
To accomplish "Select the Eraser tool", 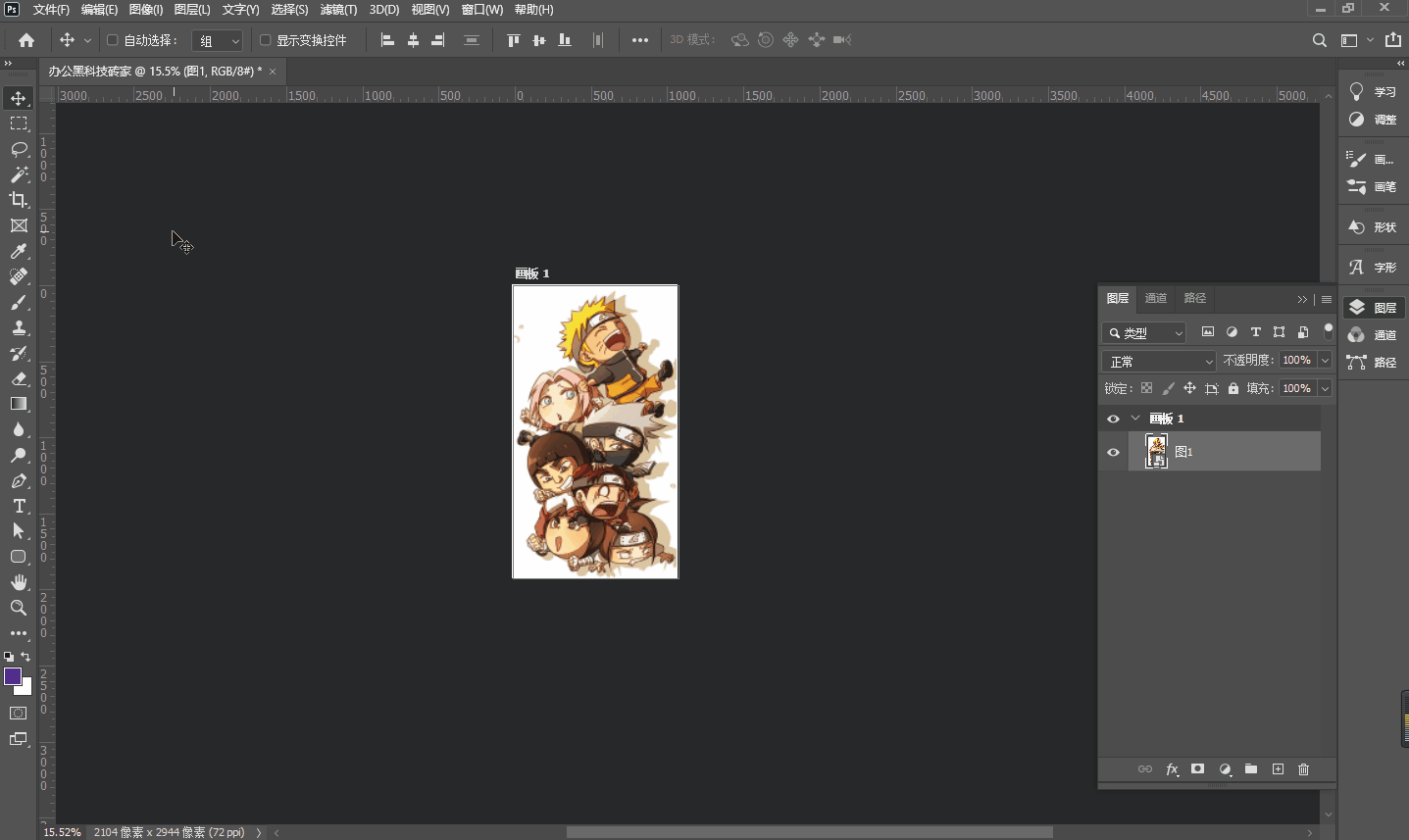I will coord(19,378).
